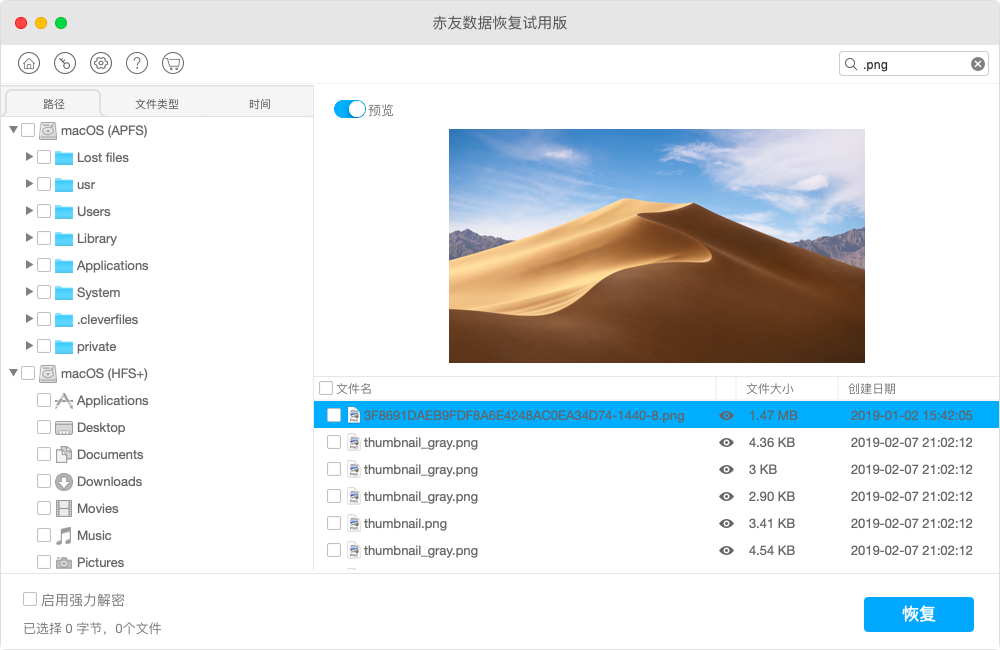Collapse the macOS (HFS+) volume
Screen dimensions: 1000x650
coord(13,373)
